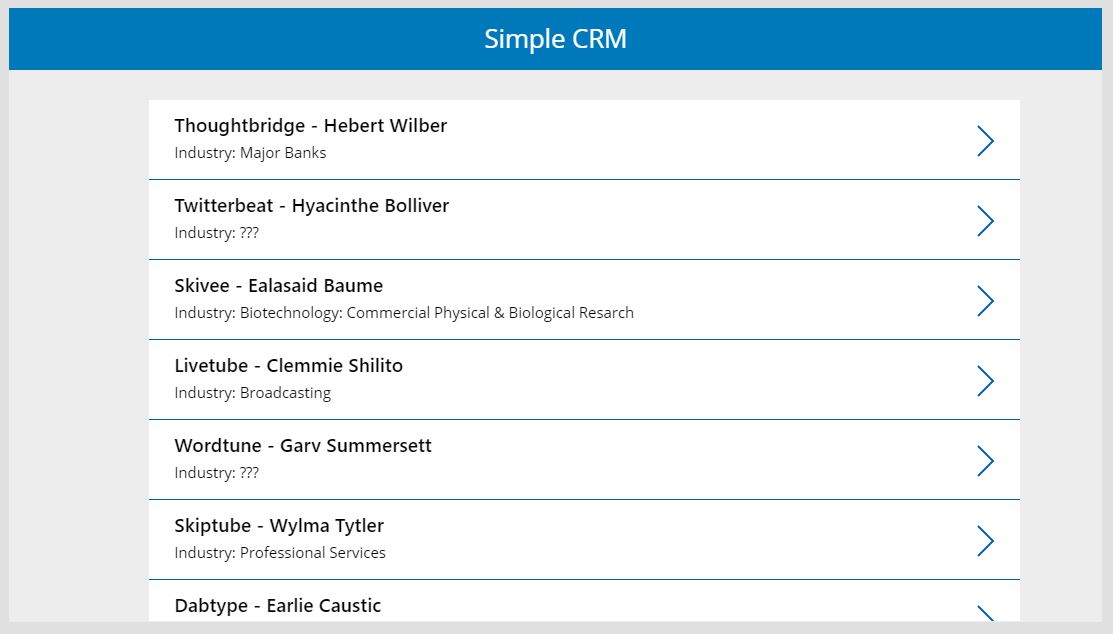
Task: Open Wordtune - Garv Summersett with chevron
Action: click(x=985, y=461)
